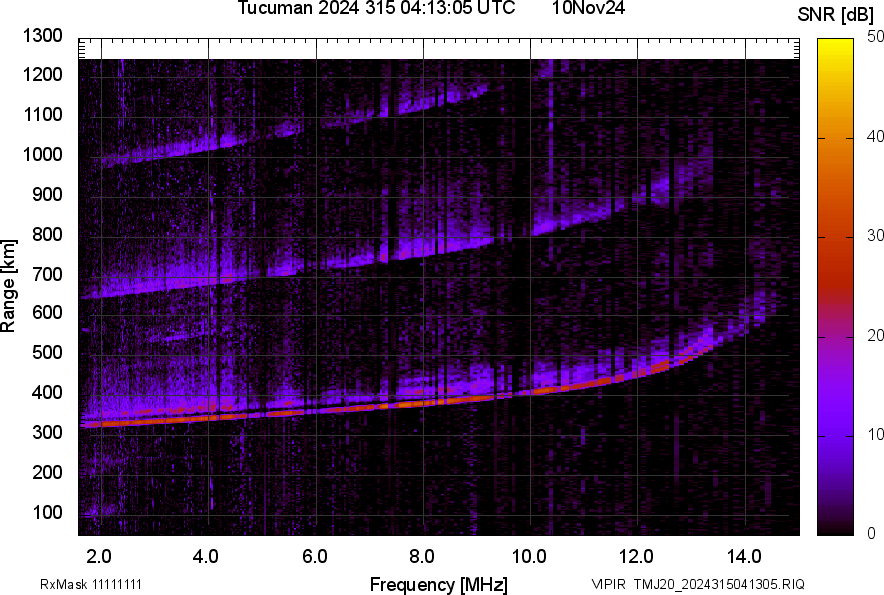Click the '8.0' frequency tick label

[422, 557]
